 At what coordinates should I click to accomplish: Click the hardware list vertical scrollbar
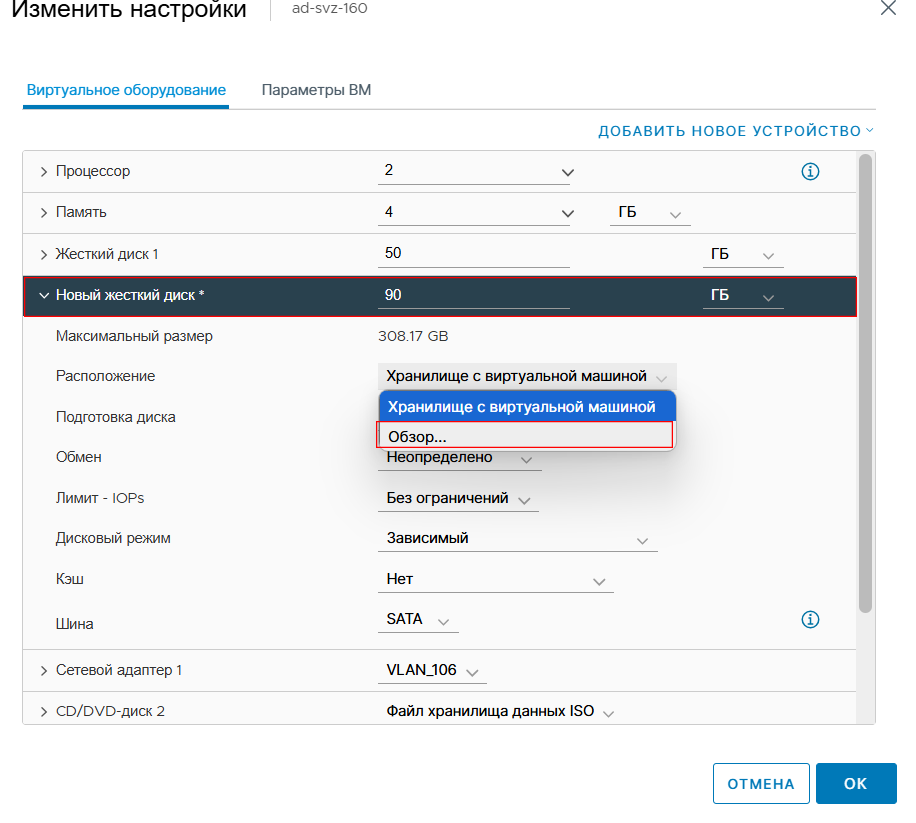865,383
